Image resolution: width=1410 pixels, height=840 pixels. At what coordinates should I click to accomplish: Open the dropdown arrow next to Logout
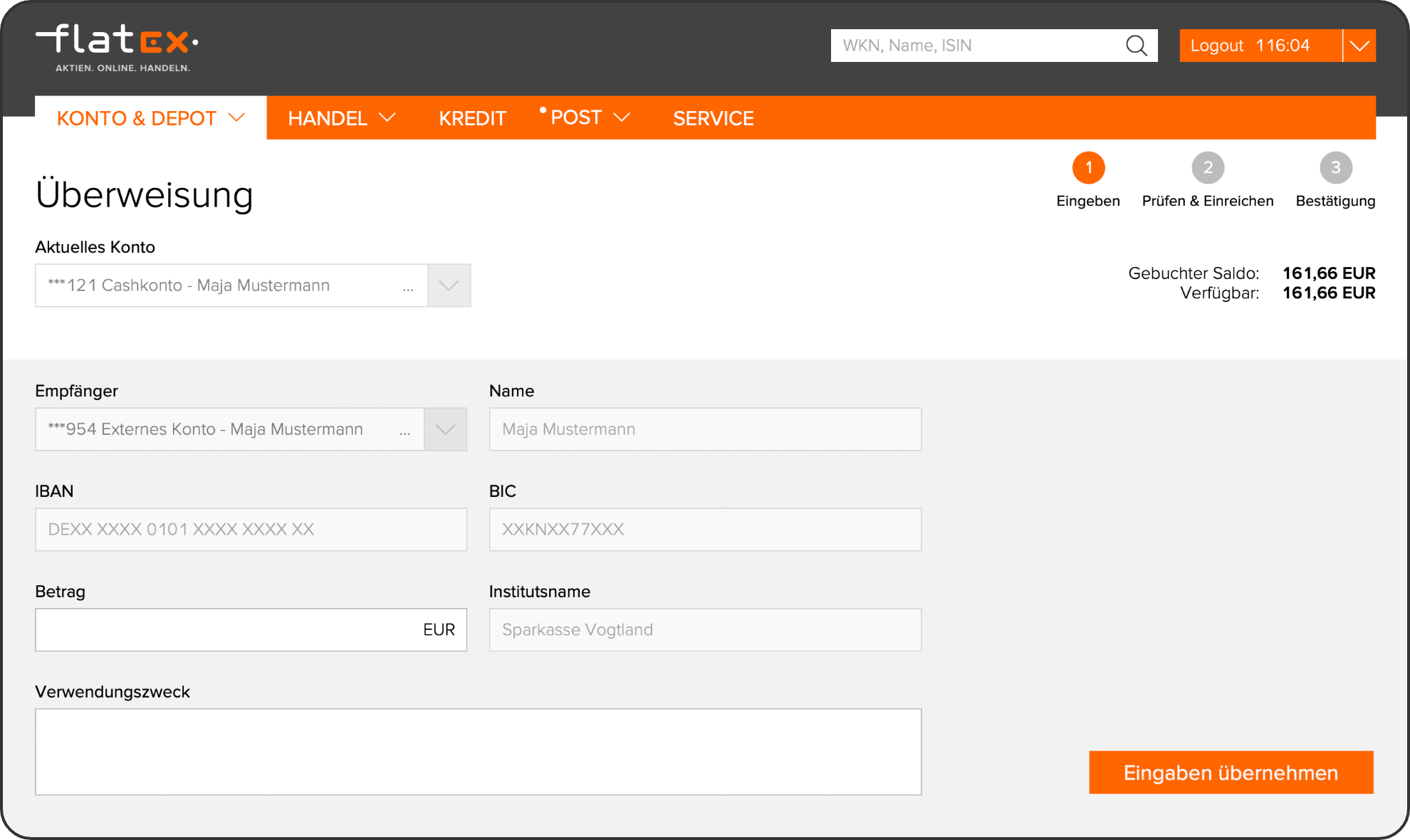pyautogui.click(x=1359, y=46)
